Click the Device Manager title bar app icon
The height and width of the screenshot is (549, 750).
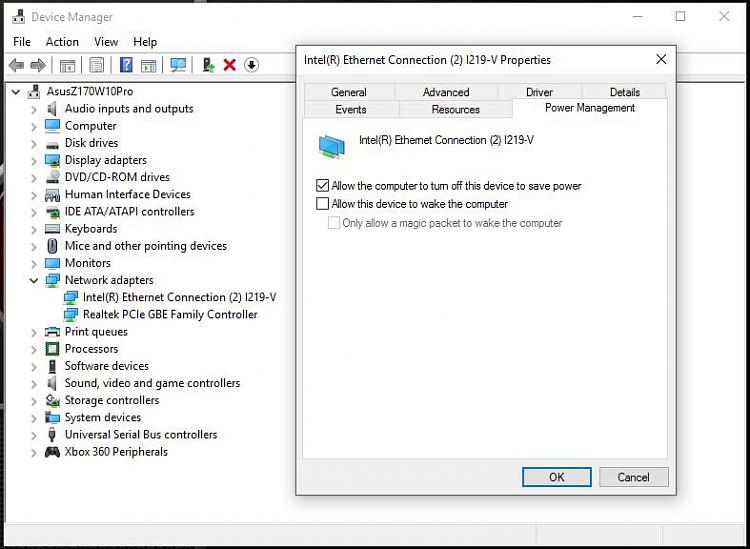[x=18, y=17]
